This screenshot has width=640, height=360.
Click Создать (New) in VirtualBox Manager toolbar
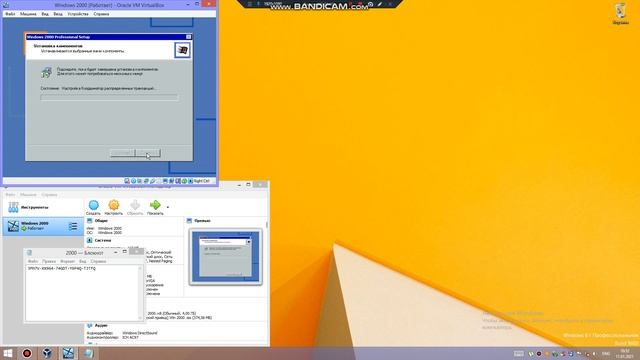93,207
